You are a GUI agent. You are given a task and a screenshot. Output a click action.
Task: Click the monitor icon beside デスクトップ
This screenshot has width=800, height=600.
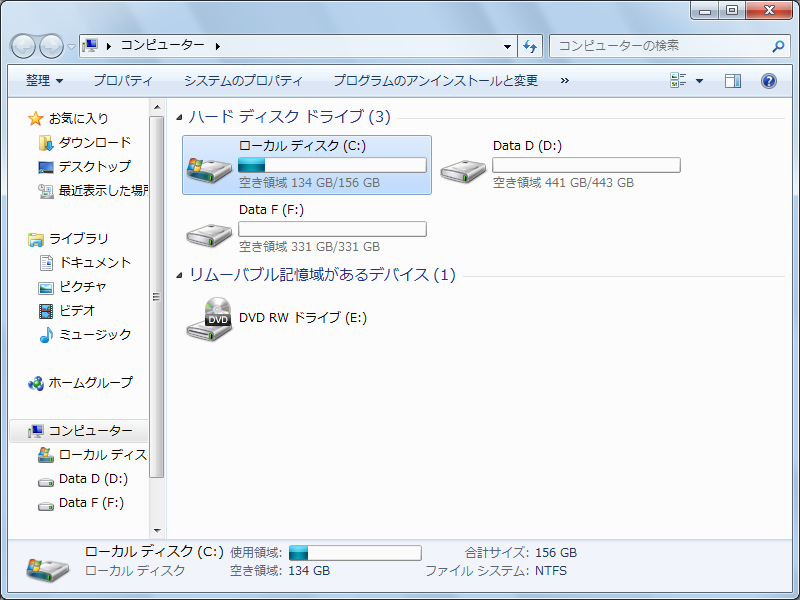coord(46,167)
